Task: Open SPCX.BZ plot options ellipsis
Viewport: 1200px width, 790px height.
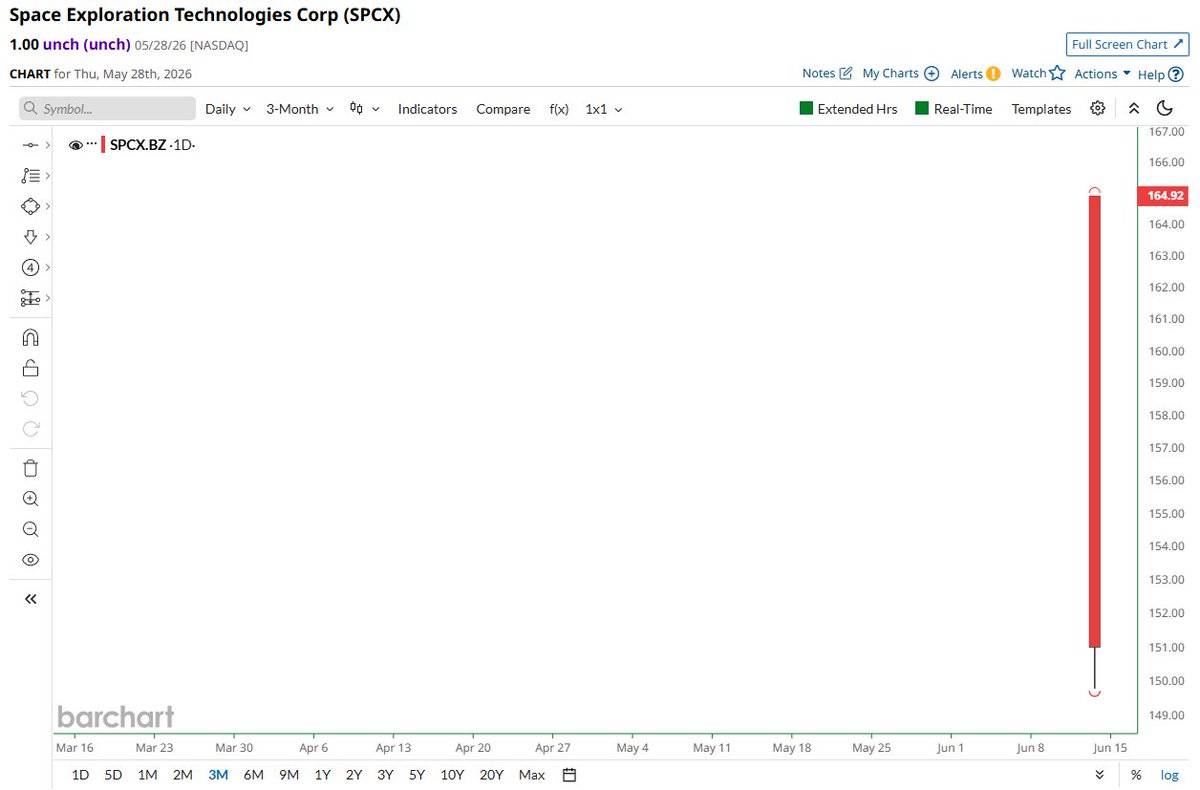Action: (x=92, y=144)
